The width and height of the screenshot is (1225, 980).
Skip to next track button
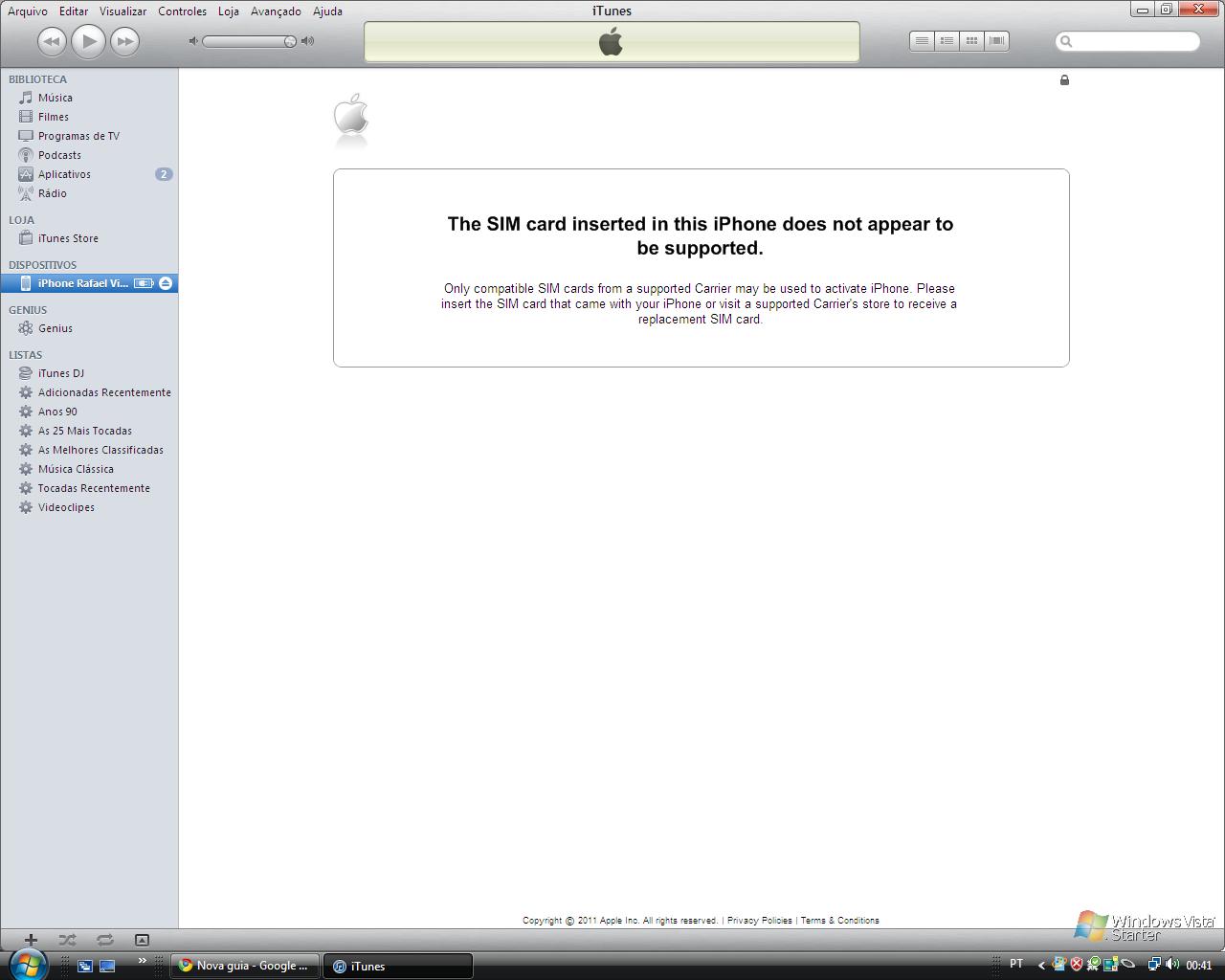coord(124,41)
